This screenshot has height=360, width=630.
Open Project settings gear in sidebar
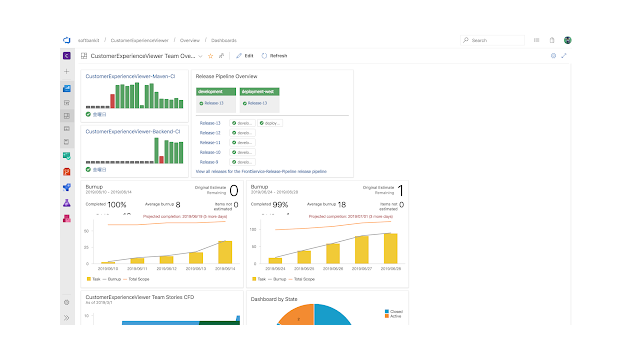coord(67,303)
